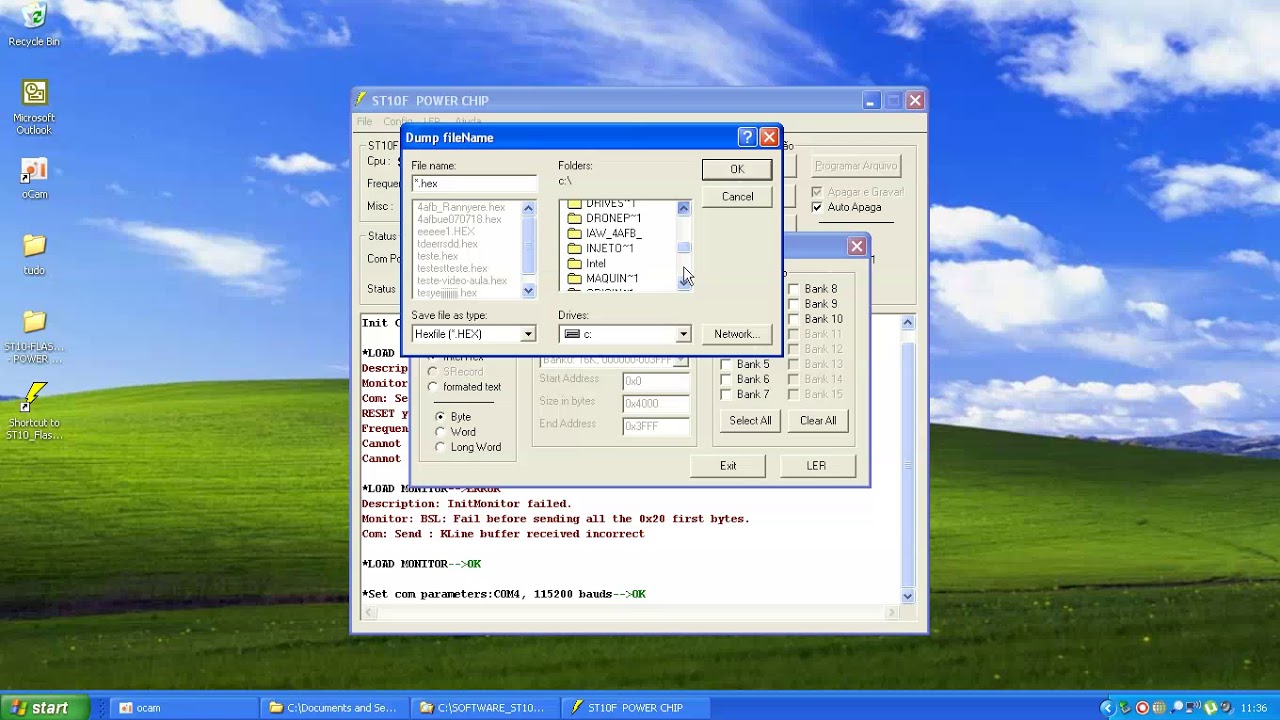Click the globe tray icon

point(1159,708)
